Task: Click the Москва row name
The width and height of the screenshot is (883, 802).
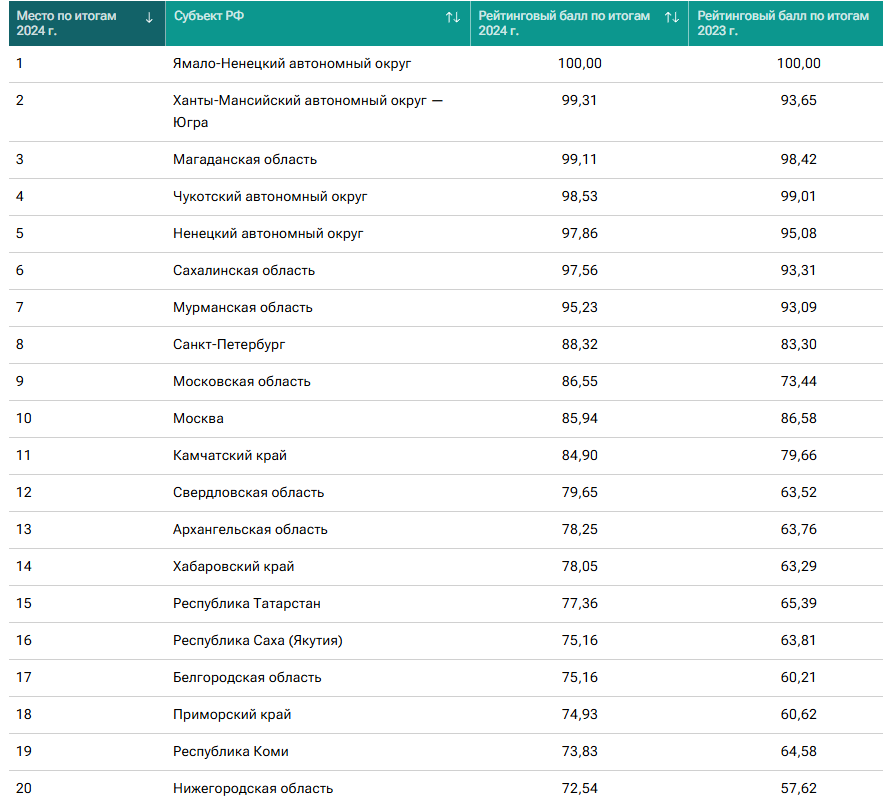Action: click(x=198, y=418)
